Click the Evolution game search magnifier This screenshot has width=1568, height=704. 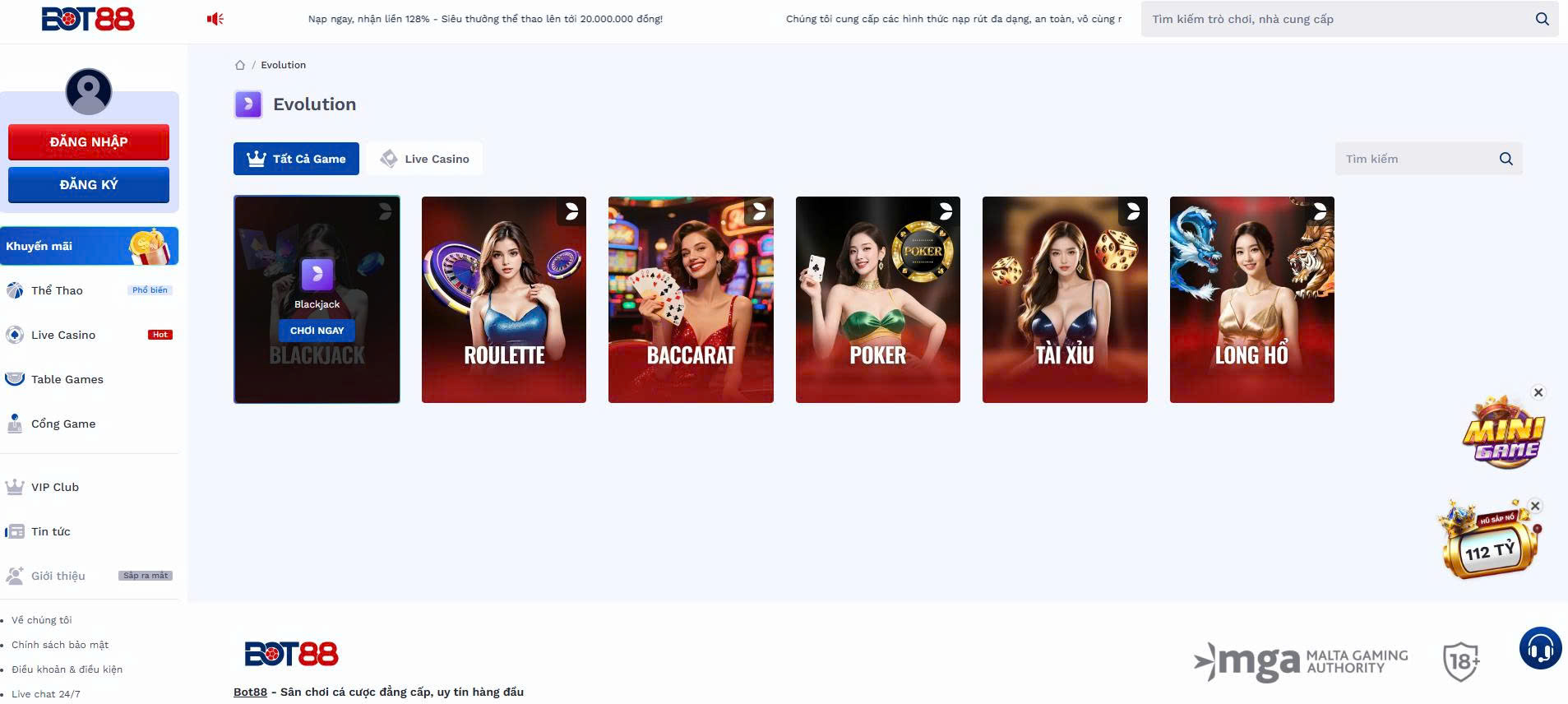point(1506,159)
